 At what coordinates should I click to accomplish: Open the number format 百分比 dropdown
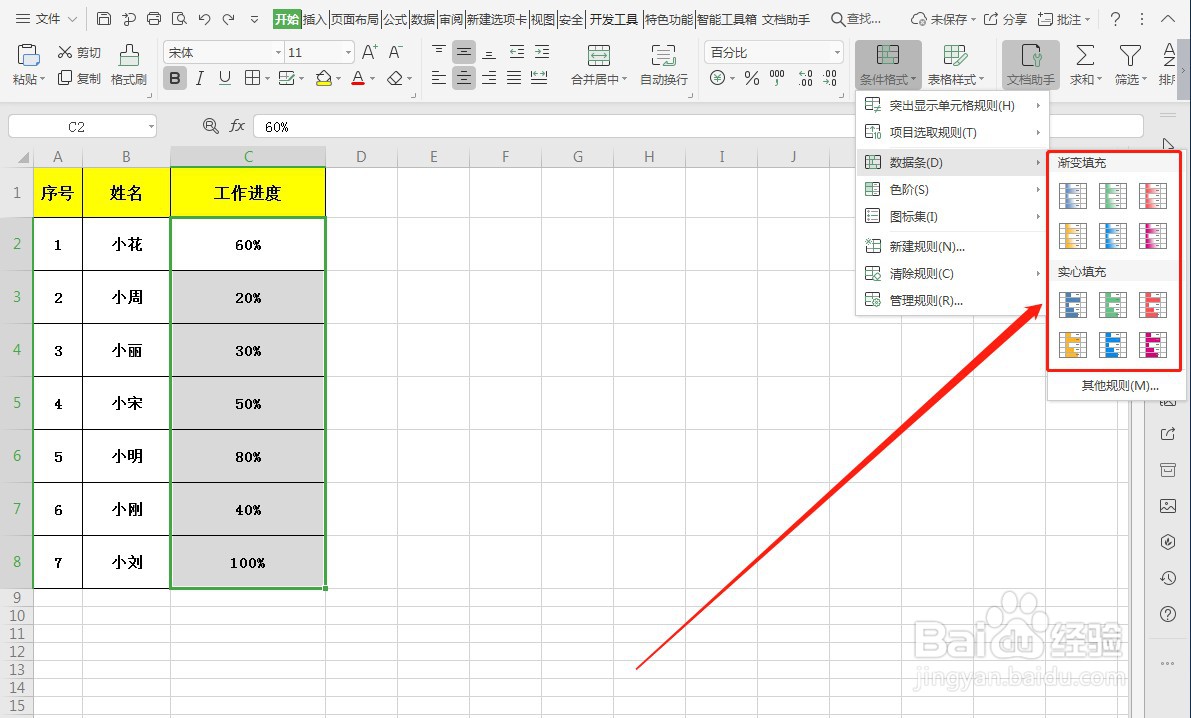[837, 52]
